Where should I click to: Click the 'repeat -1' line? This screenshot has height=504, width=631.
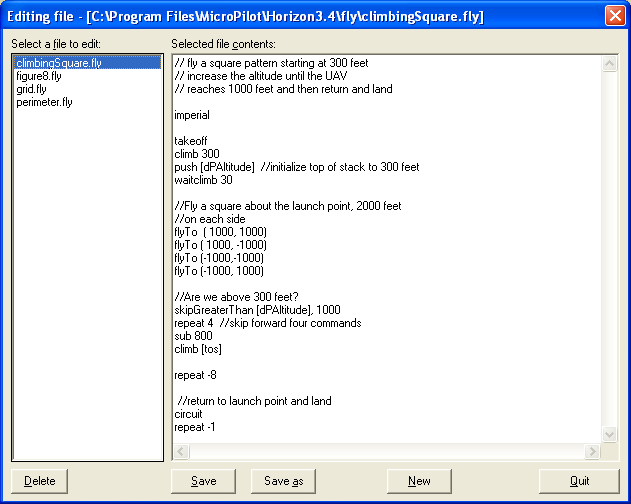tap(195, 427)
